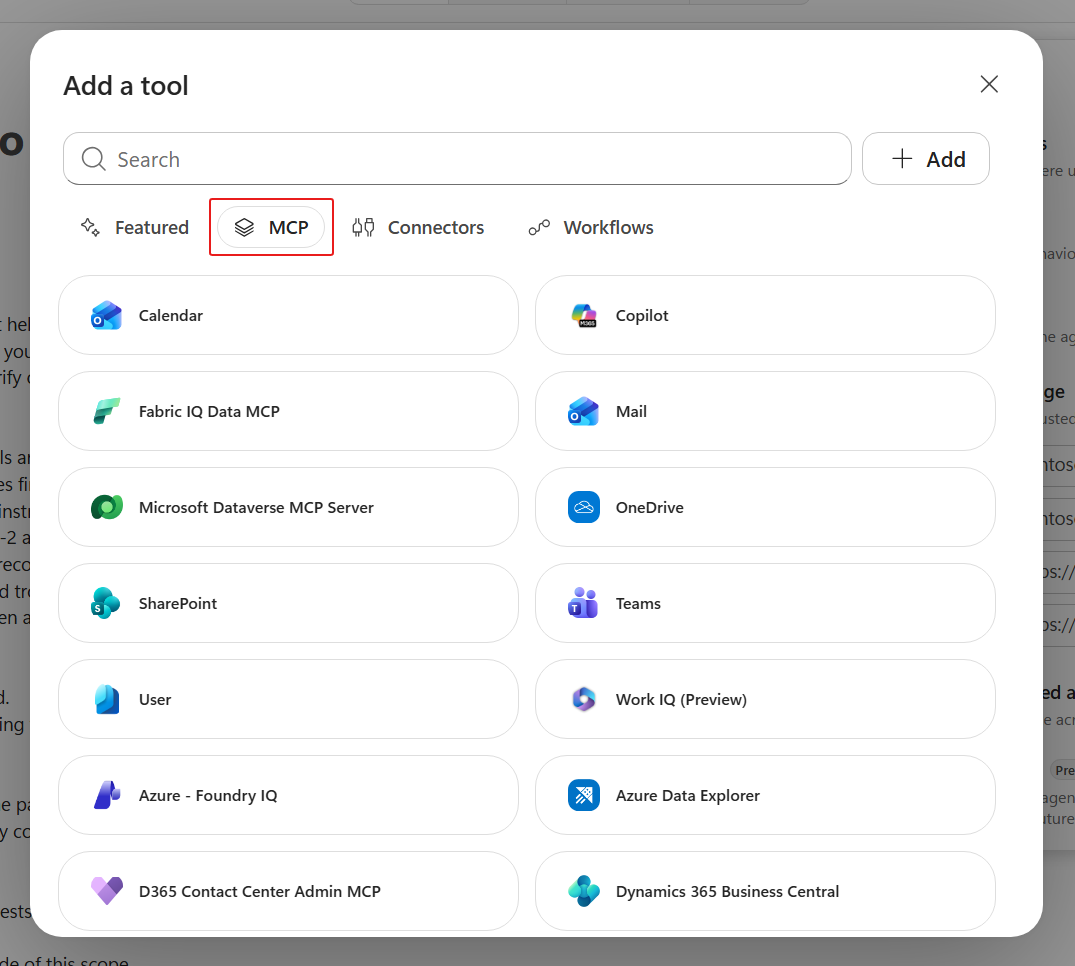This screenshot has height=966, width=1075.
Task: Click the Mail Outlook icon
Action: [583, 411]
